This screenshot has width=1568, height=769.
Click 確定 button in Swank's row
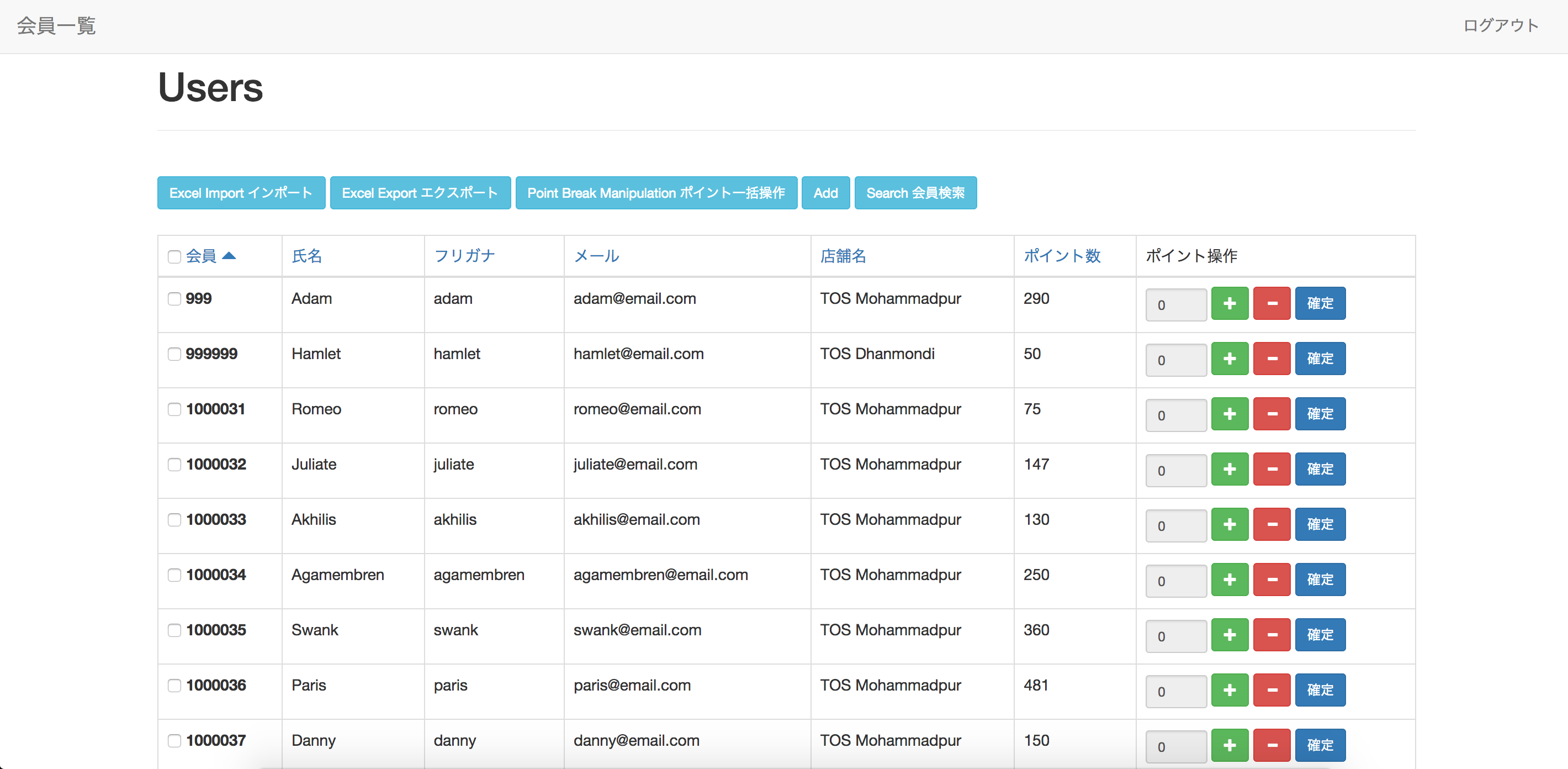pyautogui.click(x=1320, y=635)
